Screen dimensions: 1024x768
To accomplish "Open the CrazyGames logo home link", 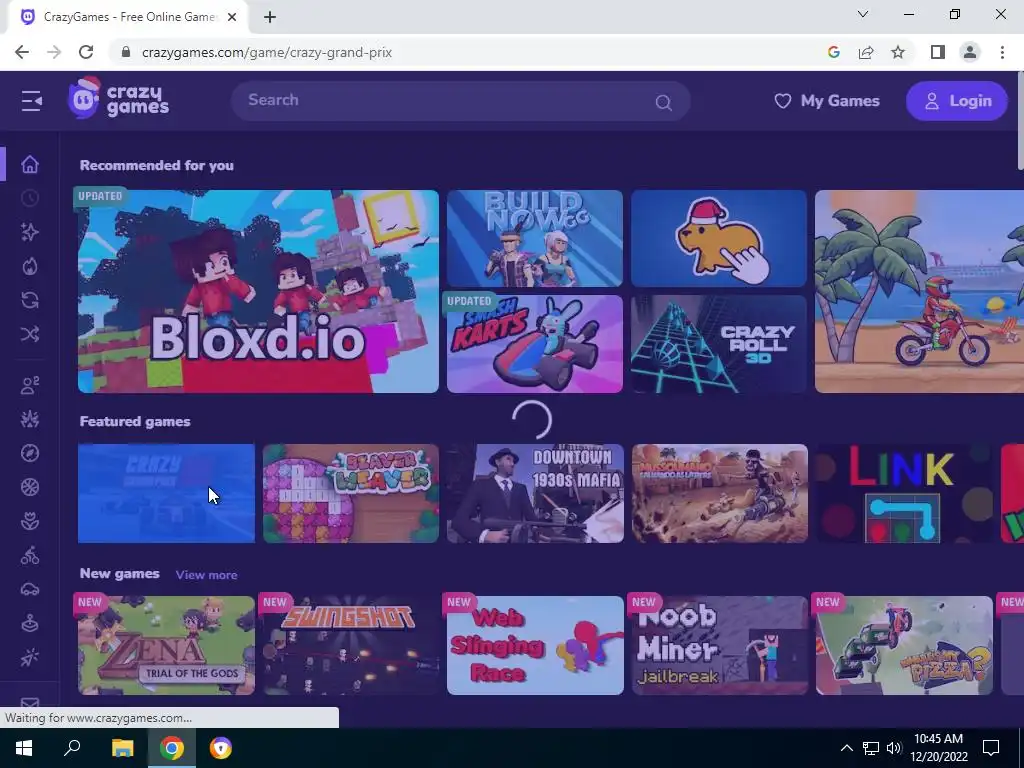I will (x=118, y=98).
